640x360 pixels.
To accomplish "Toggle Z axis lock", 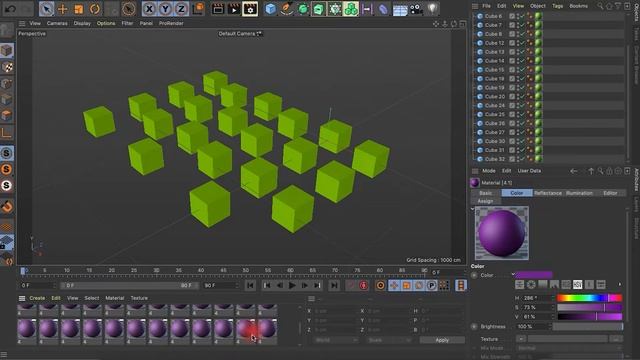I will tap(181, 9).
